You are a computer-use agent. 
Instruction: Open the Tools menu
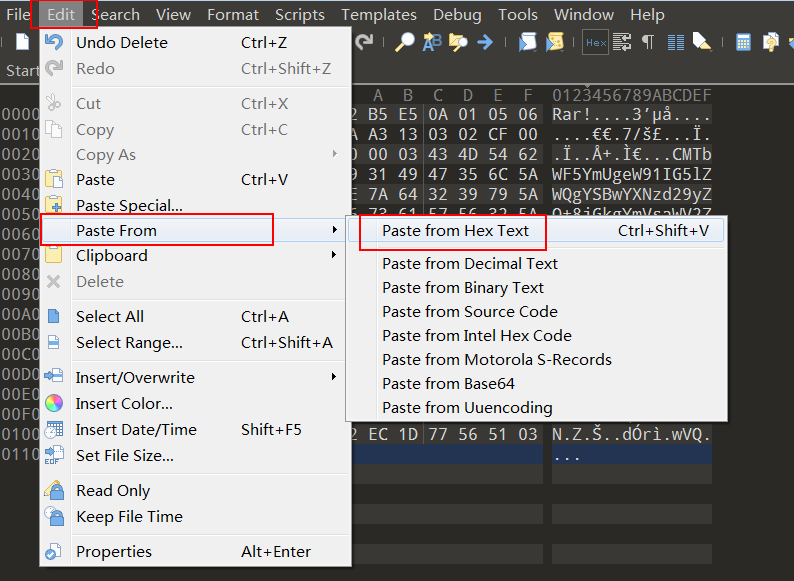518,15
